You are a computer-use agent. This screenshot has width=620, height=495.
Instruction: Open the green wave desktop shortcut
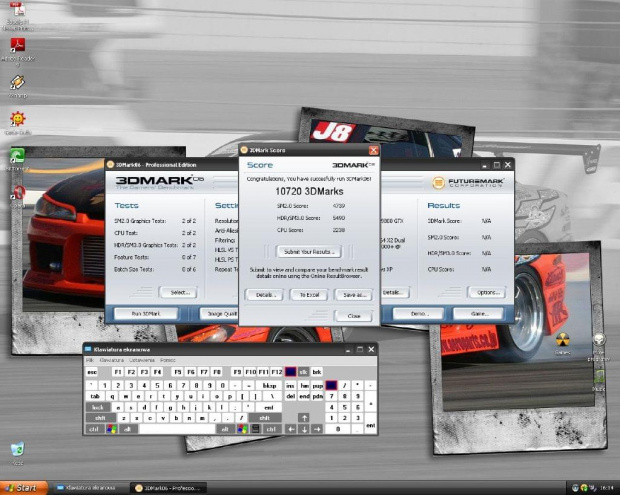pyautogui.click(x=17, y=155)
